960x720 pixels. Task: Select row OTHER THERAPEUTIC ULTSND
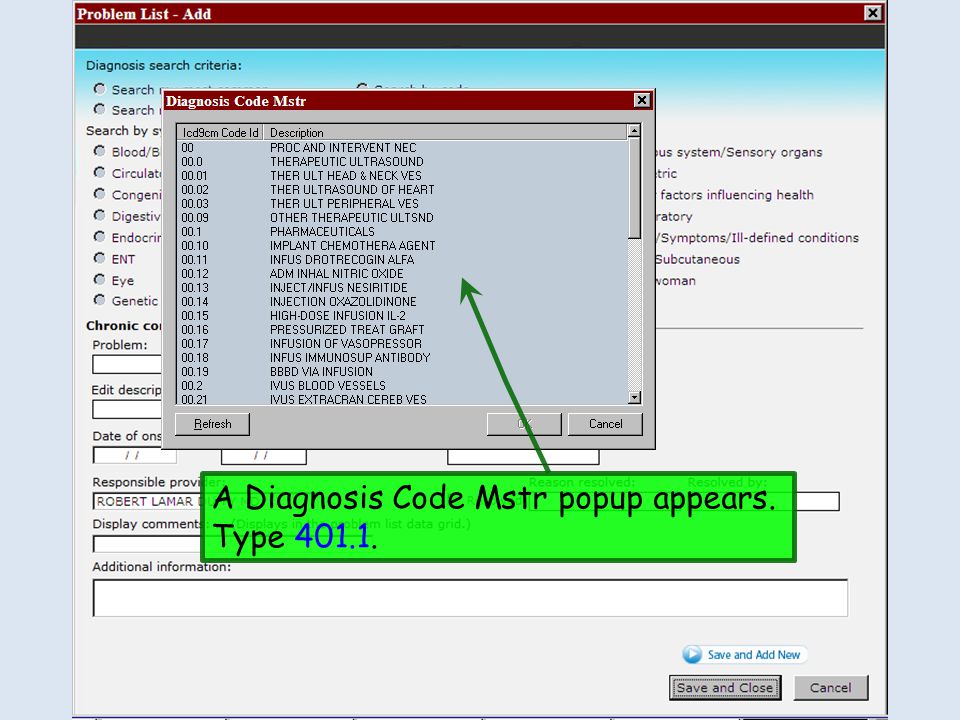pyautogui.click(x=402, y=218)
